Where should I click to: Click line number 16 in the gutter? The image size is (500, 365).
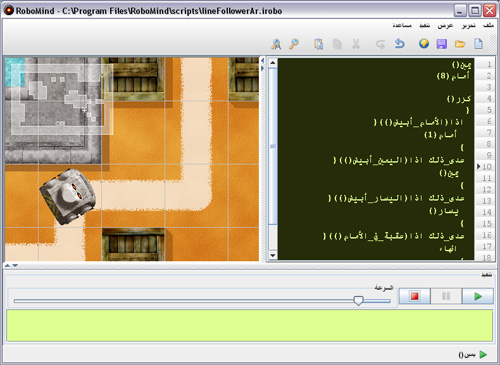487,235
